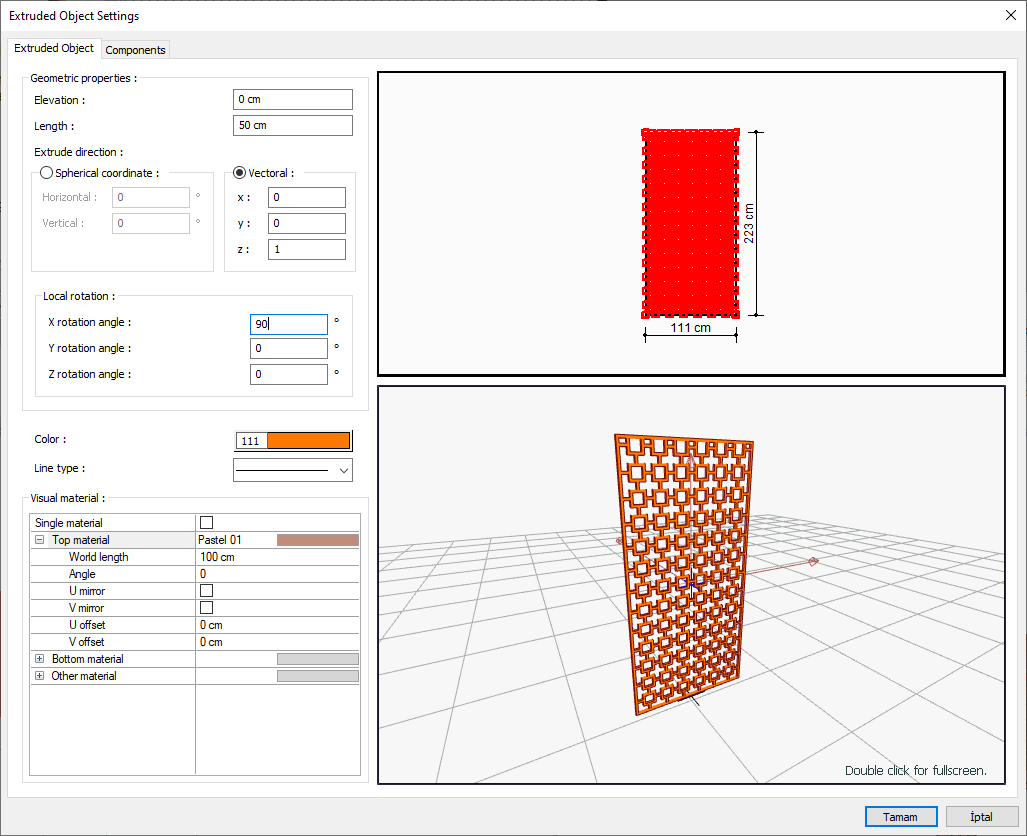Screen dimensions: 1027x836
Task: Click the red 2D profile preview shape
Action: pyautogui.click(x=690, y=223)
